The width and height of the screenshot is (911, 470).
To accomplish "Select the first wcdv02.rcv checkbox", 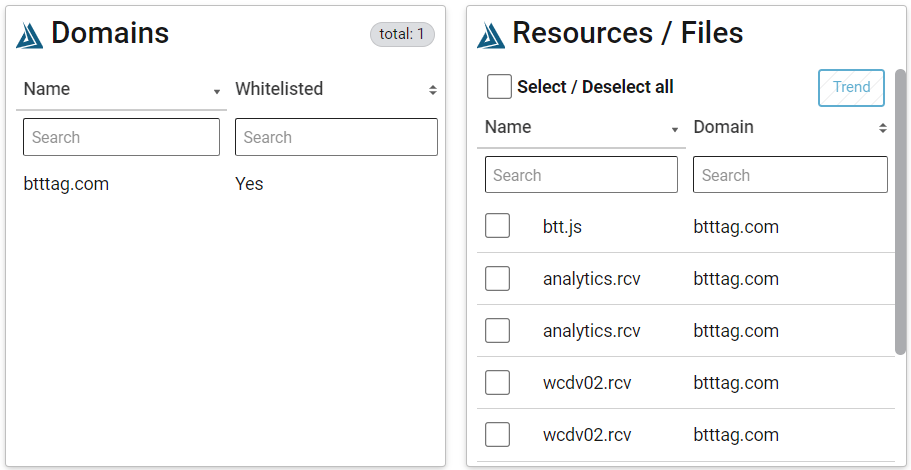I will click(497, 382).
